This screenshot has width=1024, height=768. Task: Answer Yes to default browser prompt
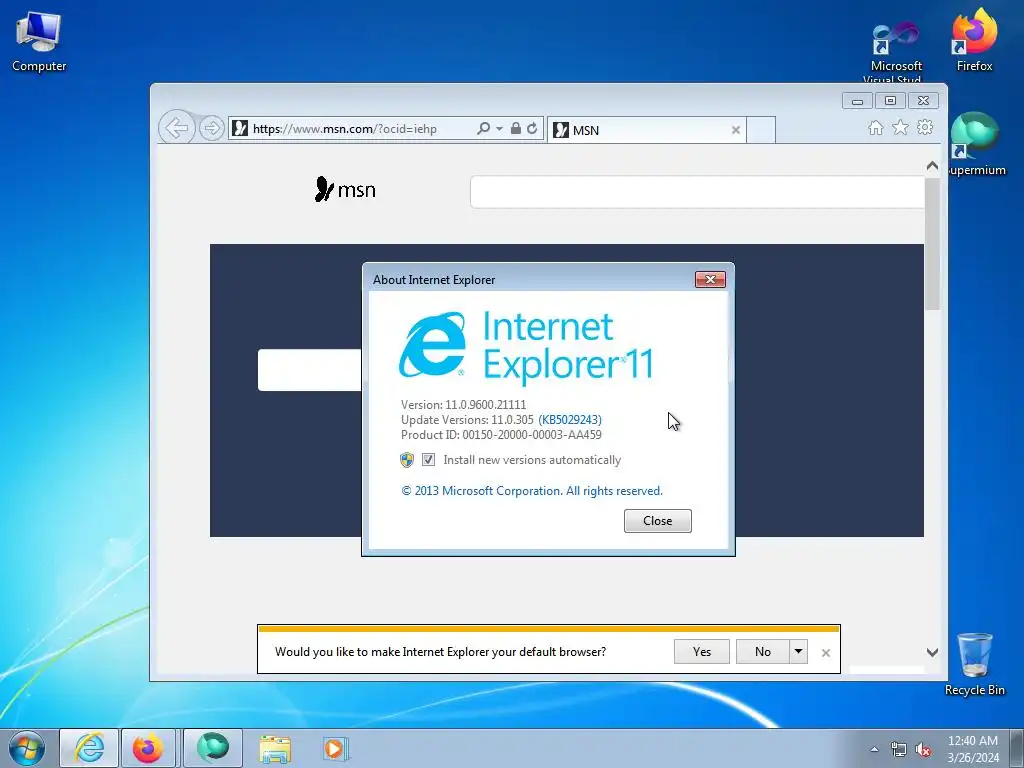[x=702, y=652]
